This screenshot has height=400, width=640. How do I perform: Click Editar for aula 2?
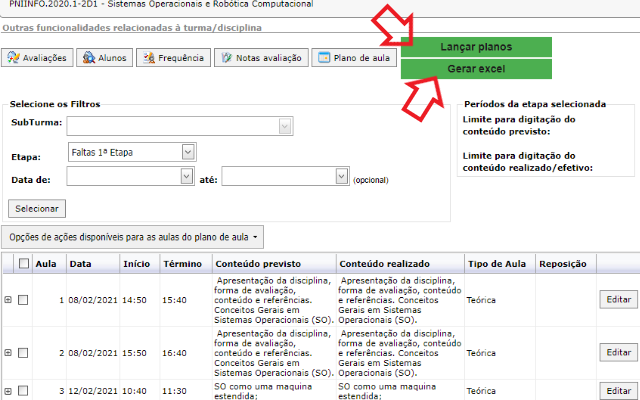[x=618, y=352]
